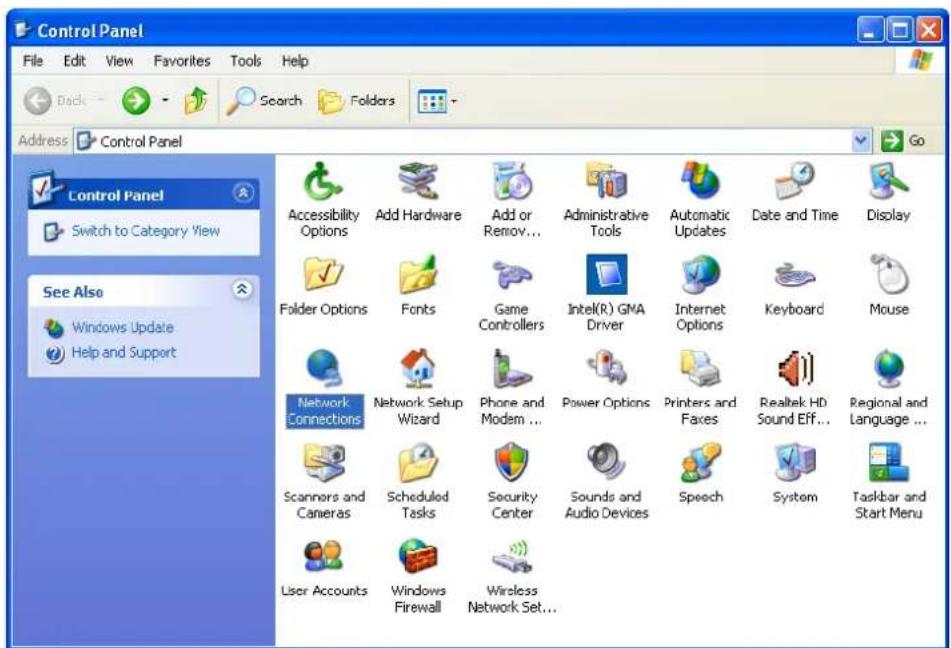Collapse the Control Panel sidebar section

tap(243, 193)
